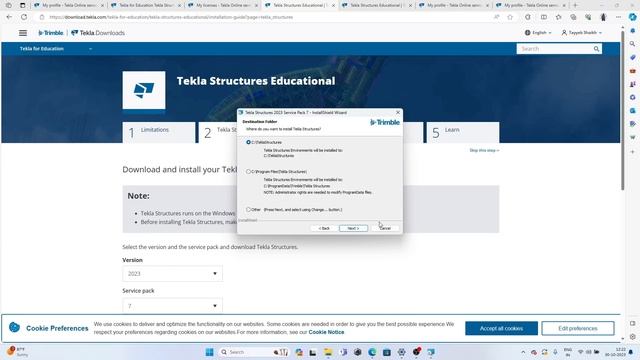Open the Settings gear on the taskbar
The width and height of the screenshot is (640, 360).
point(402,352)
